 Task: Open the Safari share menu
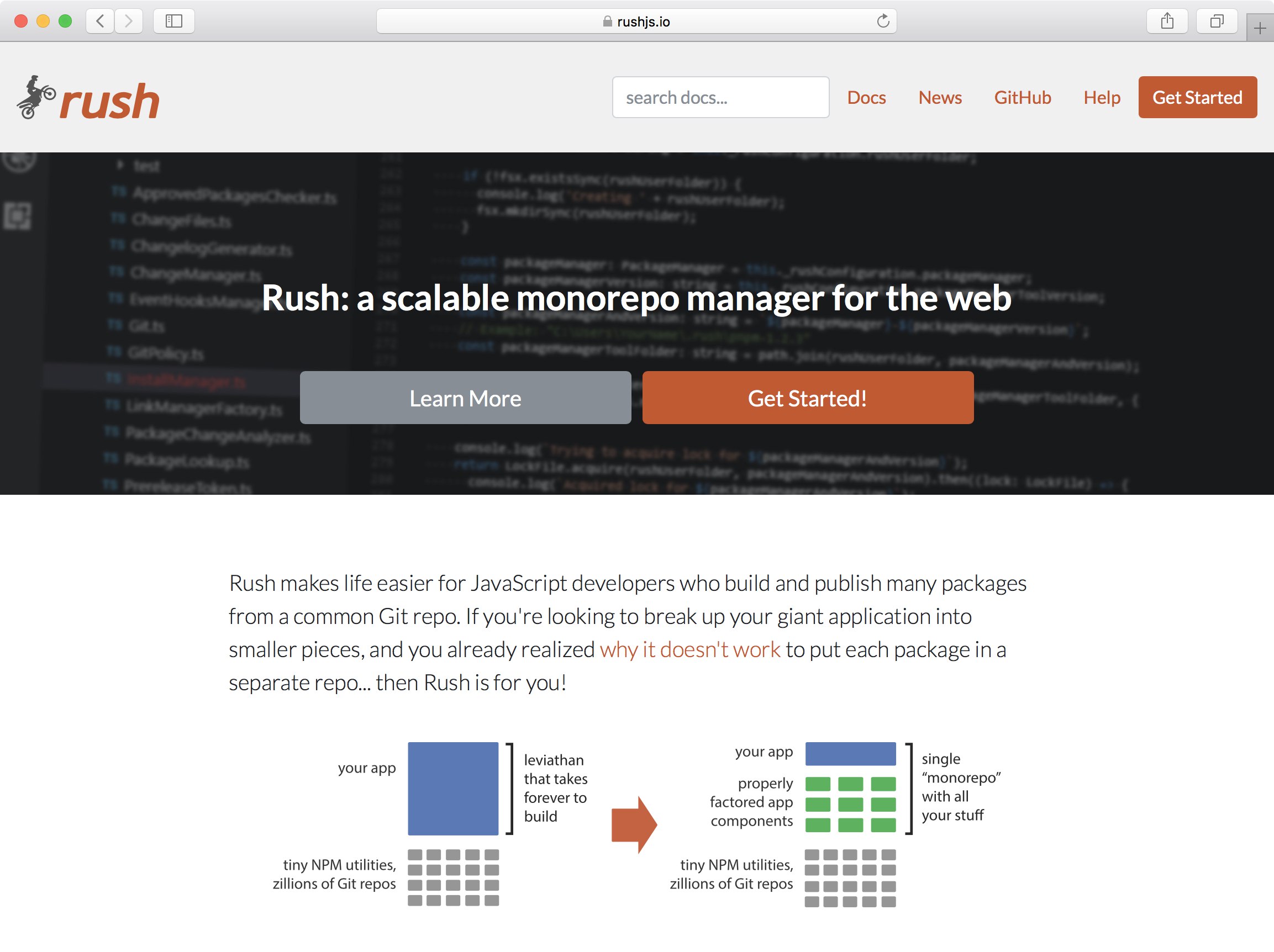pos(1167,22)
